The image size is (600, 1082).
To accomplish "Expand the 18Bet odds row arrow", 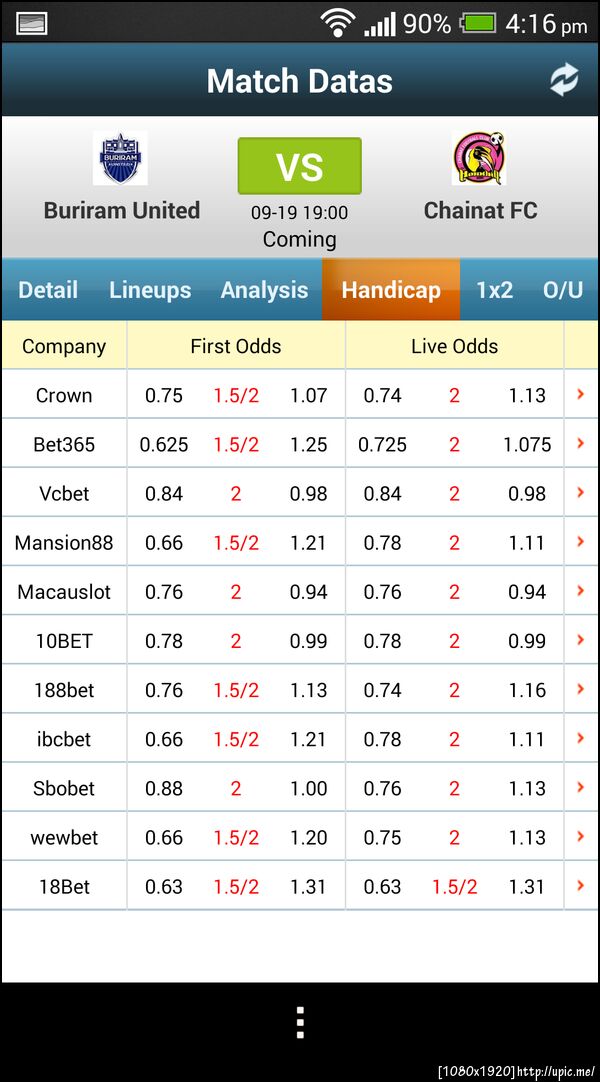I will [x=580, y=886].
